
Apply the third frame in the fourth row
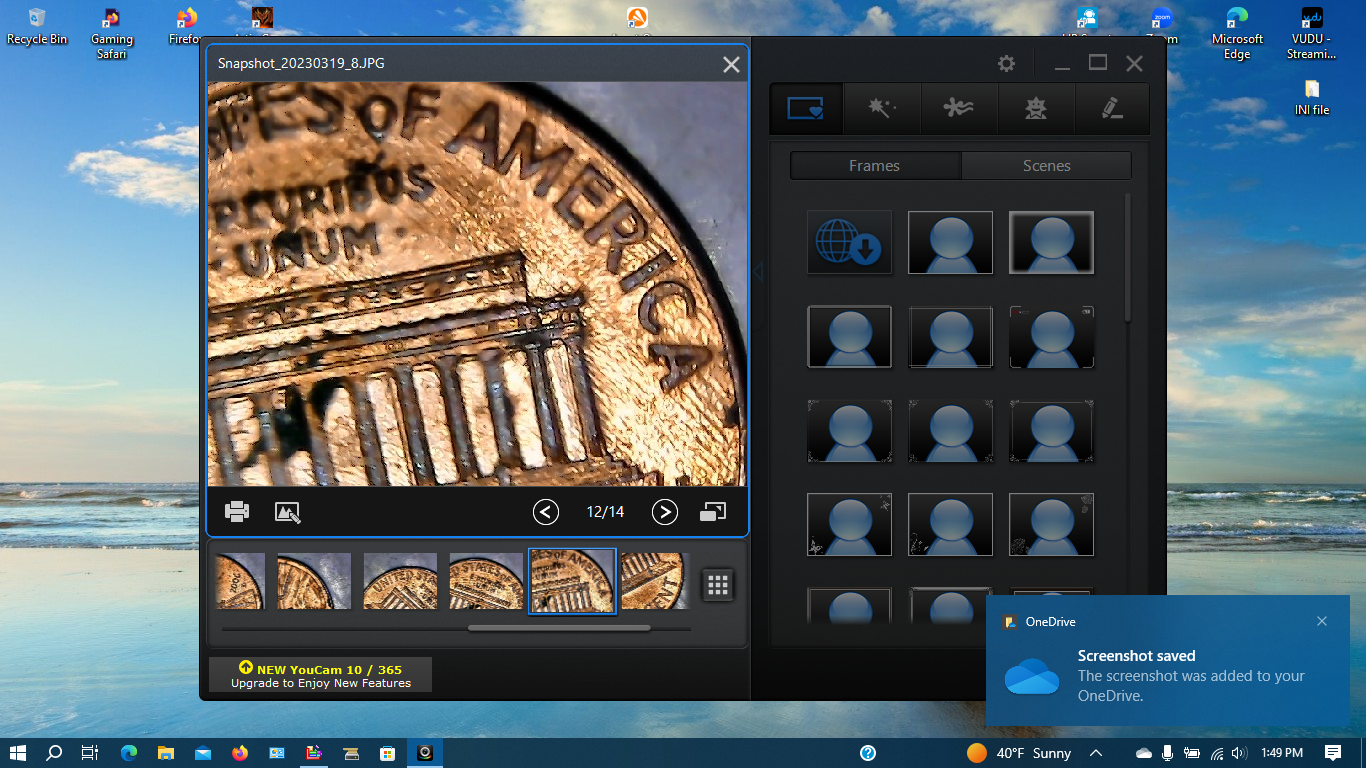(x=1051, y=525)
